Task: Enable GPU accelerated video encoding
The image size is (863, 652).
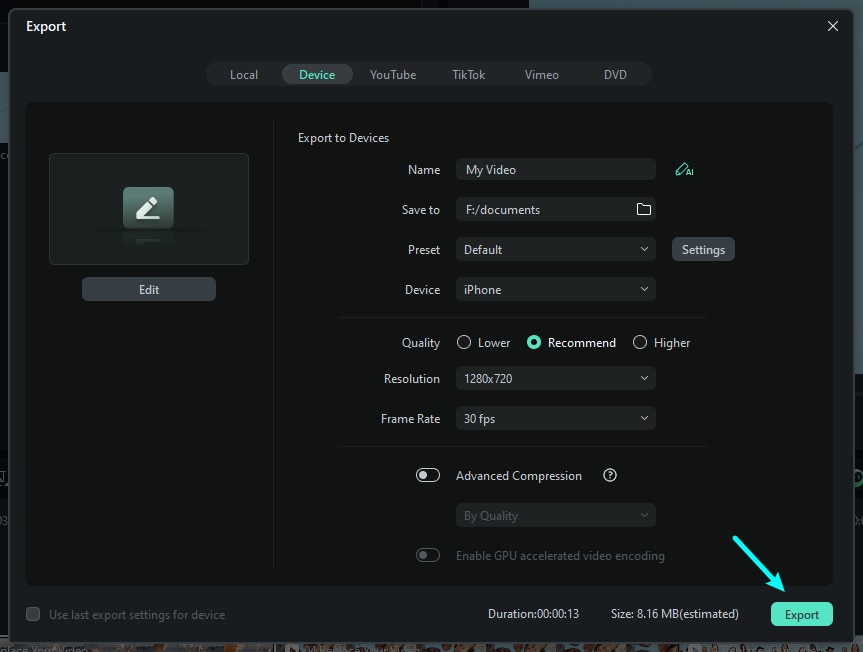Action: [x=428, y=555]
